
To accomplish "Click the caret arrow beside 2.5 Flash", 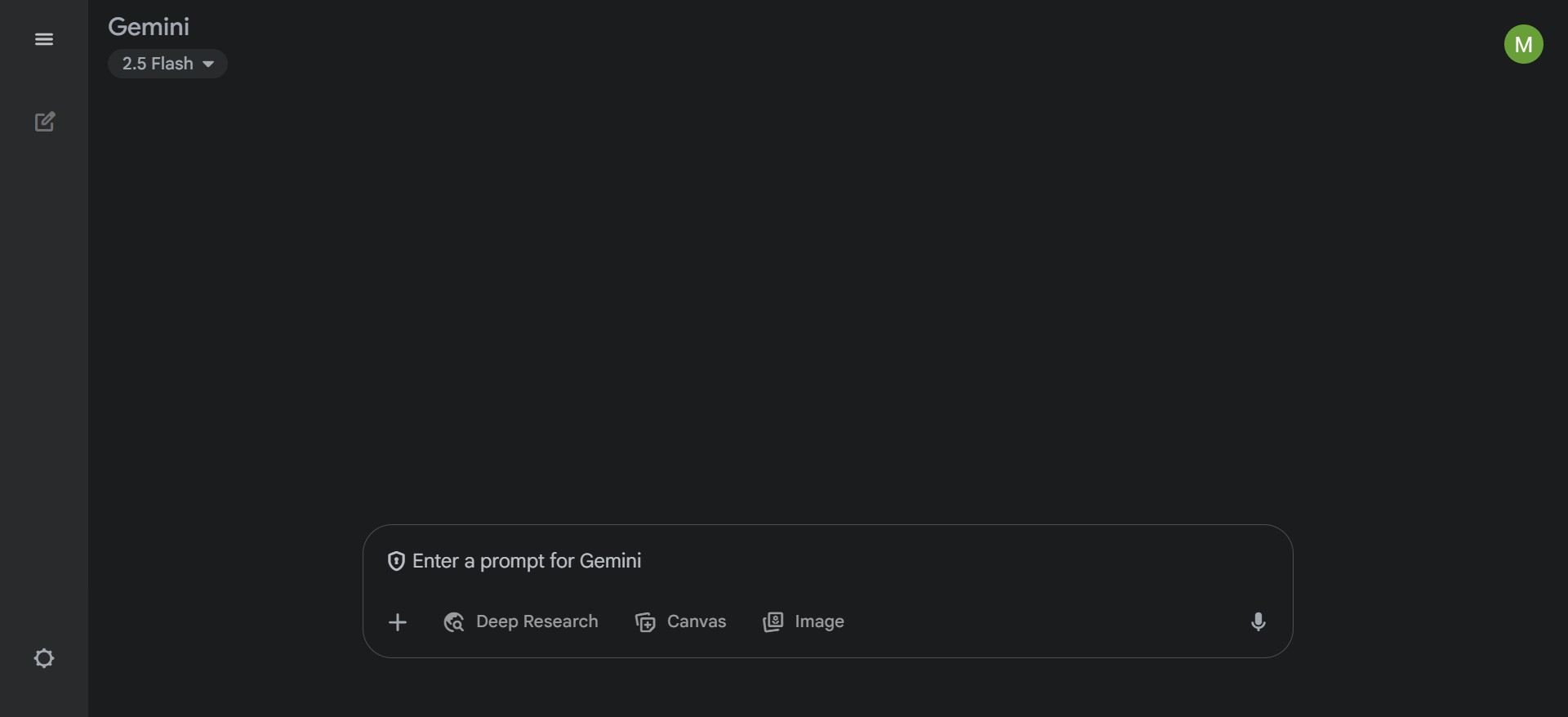I will click(208, 64).
